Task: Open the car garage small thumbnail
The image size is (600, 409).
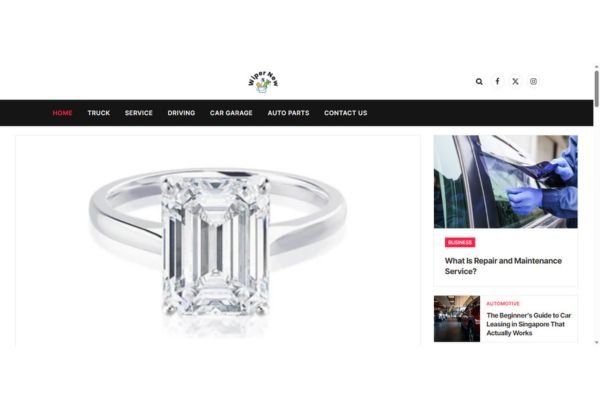Action: click(457, 319)
